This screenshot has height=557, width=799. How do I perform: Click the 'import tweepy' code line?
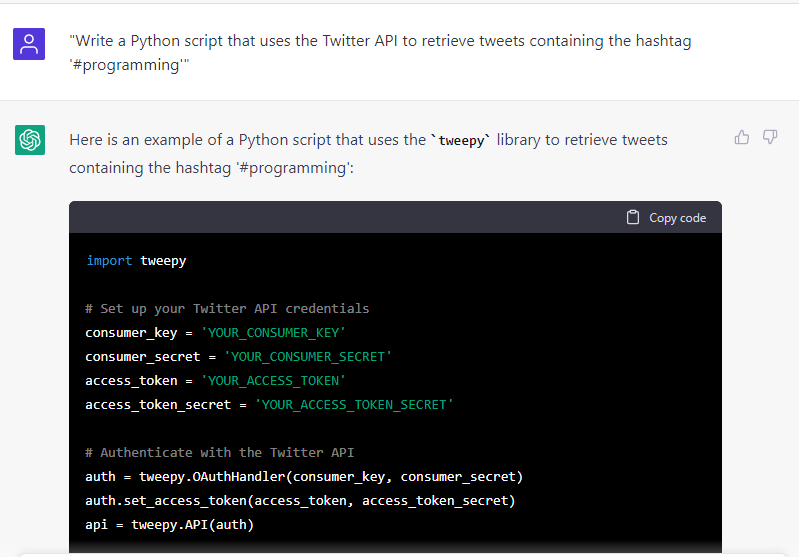pyautogui.click(x=136, y=261)
